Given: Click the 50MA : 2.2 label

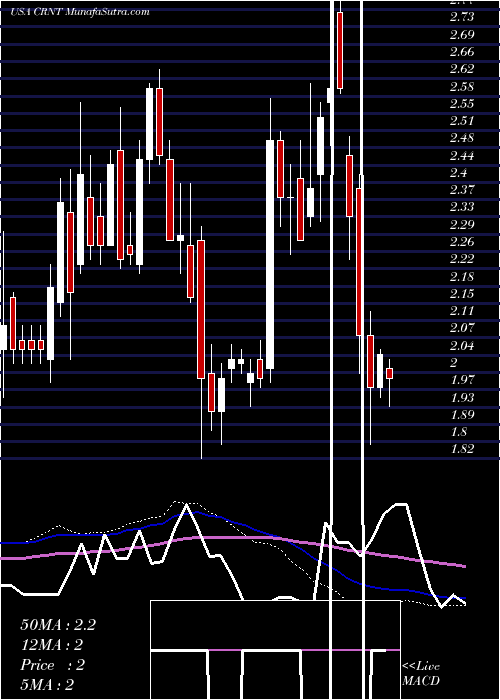Looking at the screenshot, I should coord(58,625).
